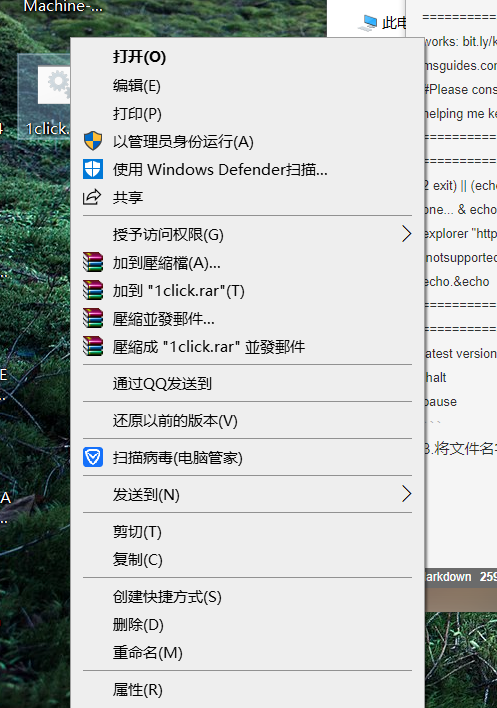Click the share arrow icon beside 共享
497x708 pixels.
coord(92,197)
